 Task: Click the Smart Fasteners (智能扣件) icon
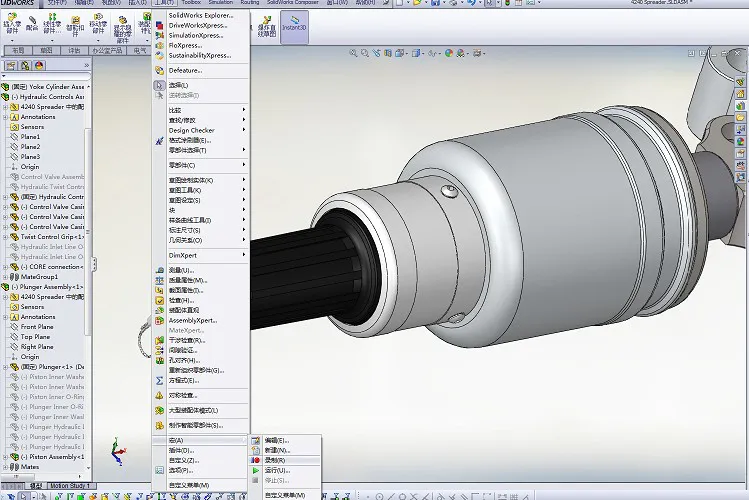(x=75, y=20)
